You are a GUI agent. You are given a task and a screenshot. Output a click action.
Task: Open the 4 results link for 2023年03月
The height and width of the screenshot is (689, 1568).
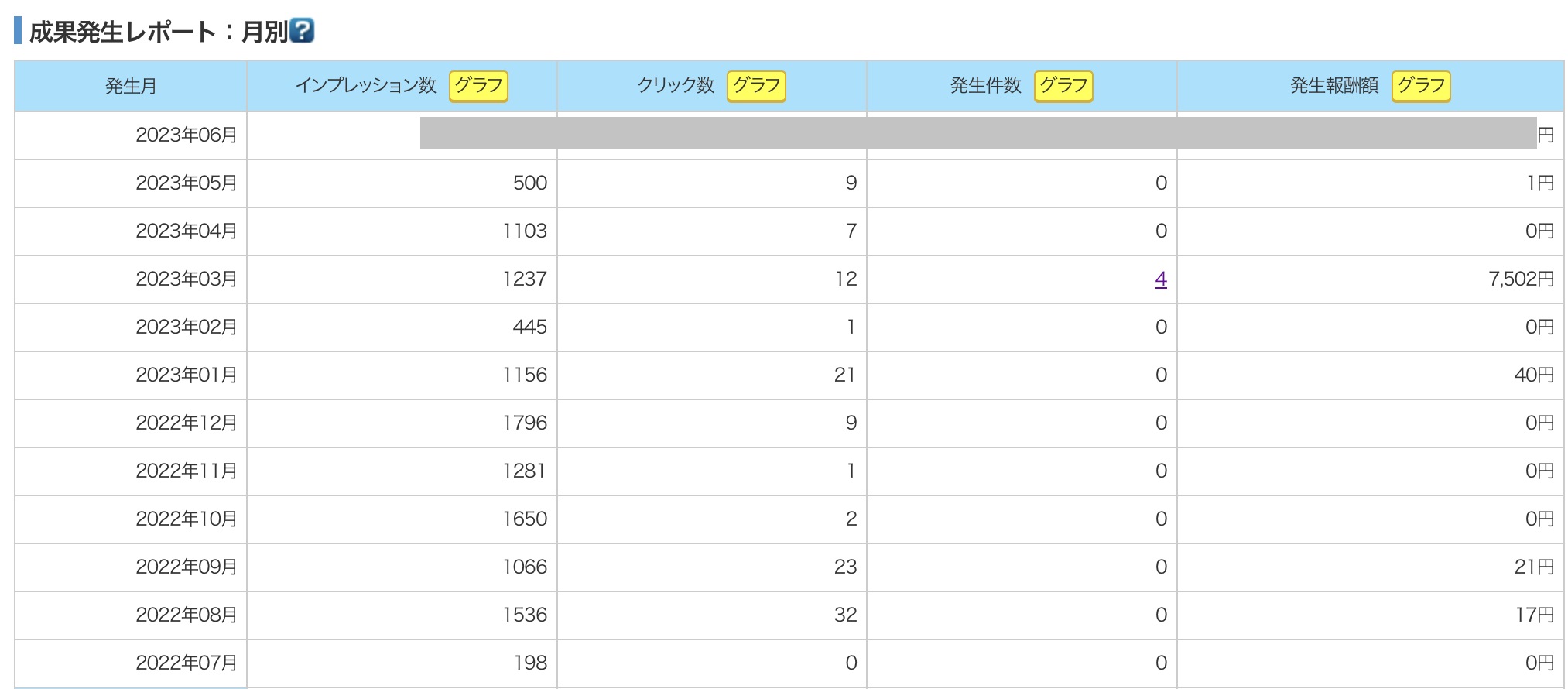pyautogui.click(x=1161, y=279)
